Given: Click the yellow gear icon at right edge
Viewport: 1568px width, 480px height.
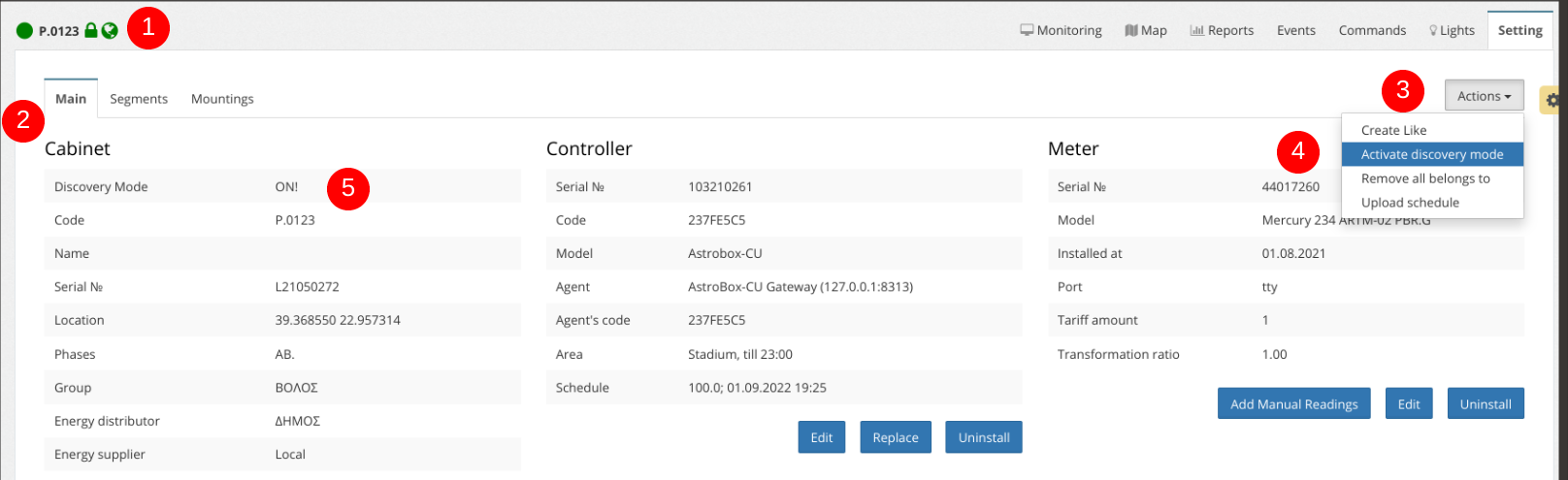Looking at the screenshot, I should [x=1552, y=100].
